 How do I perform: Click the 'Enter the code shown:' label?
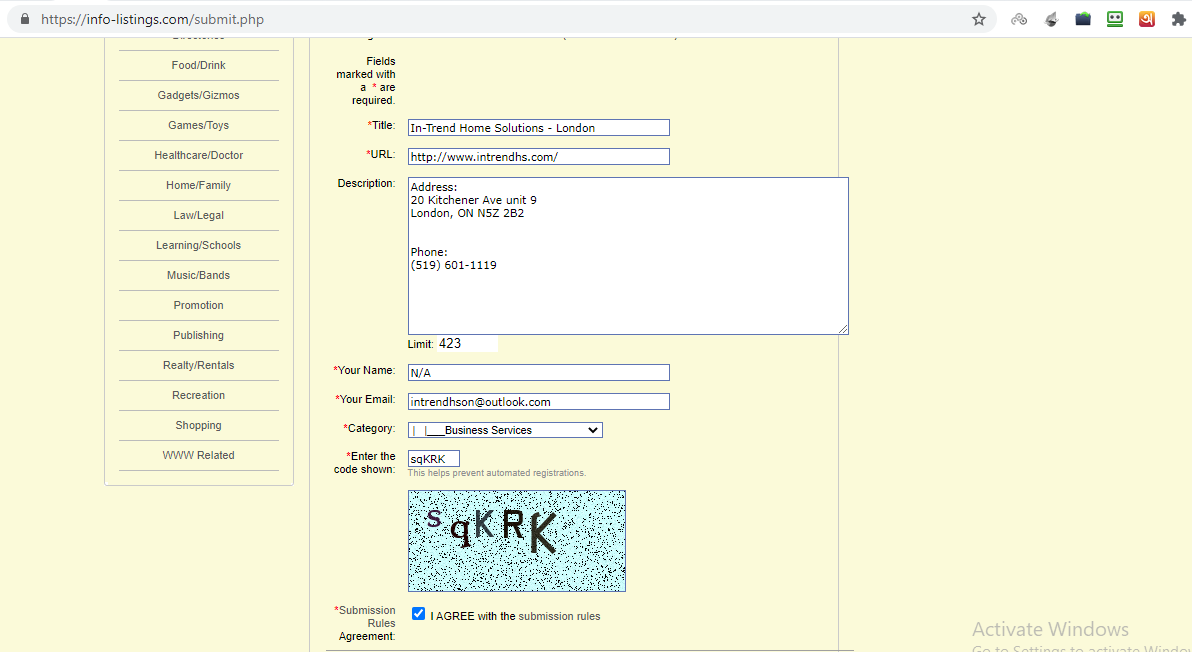(365, 463)
